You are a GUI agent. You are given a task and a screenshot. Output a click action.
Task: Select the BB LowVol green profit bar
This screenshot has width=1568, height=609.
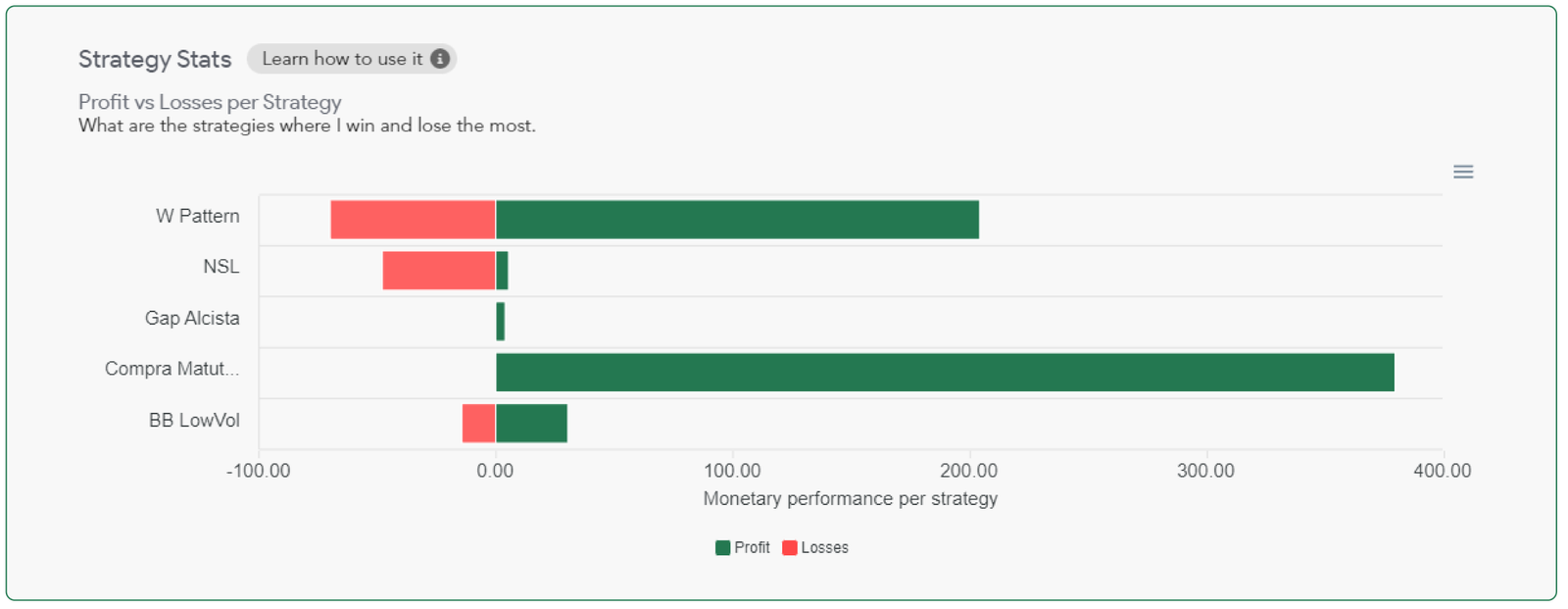tap(531, 424)
